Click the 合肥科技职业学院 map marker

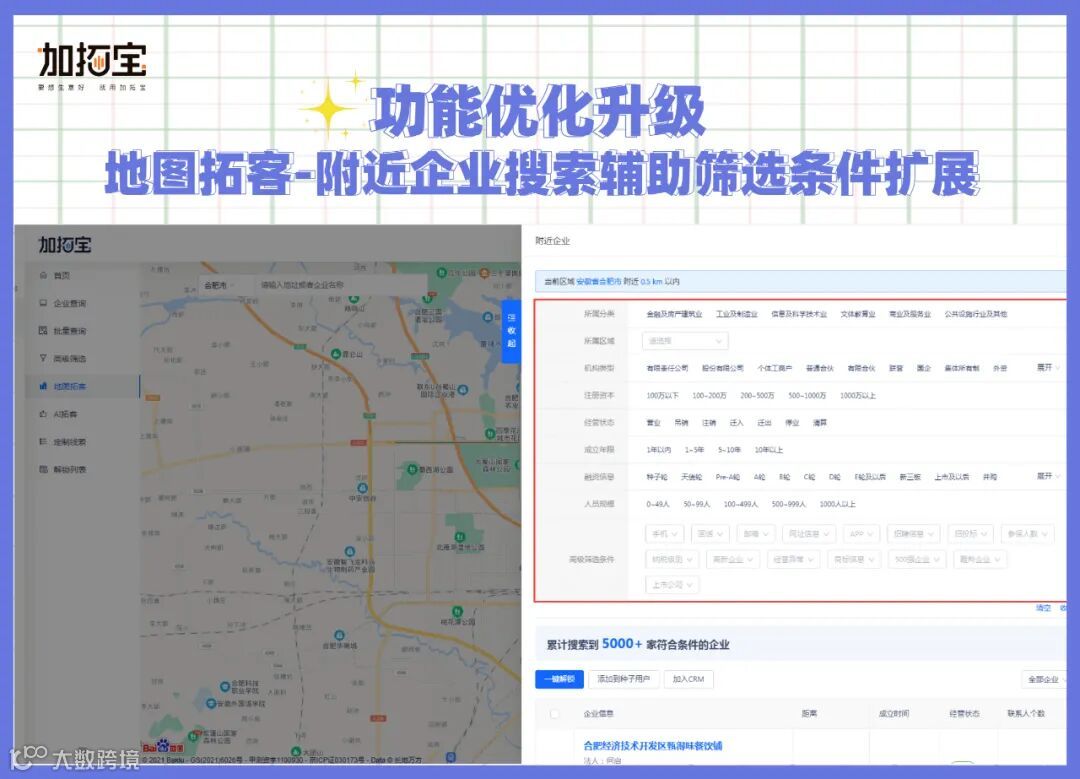[225, 686]
